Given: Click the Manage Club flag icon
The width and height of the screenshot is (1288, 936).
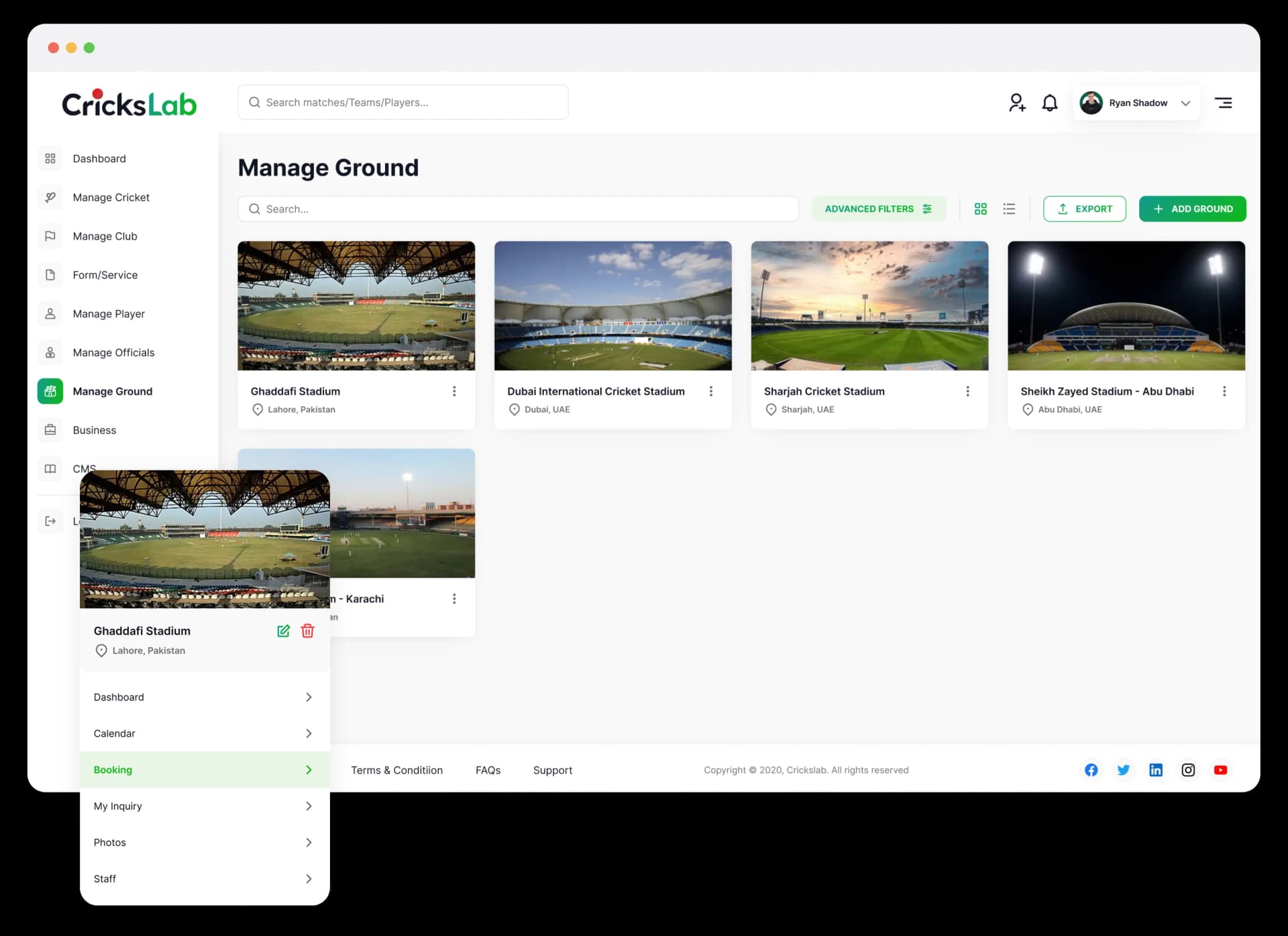Looking at the screenshot, I should (50, 236).
